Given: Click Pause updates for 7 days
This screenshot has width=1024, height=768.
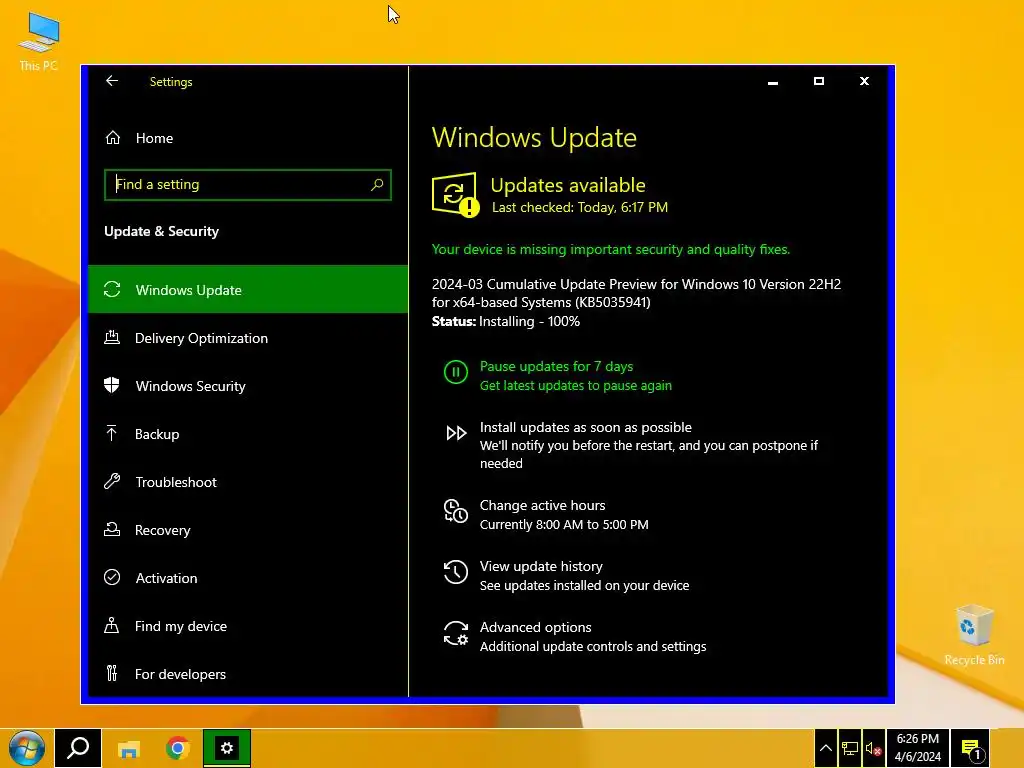Looking at the screenshot, I should click(x=556, y=366).
